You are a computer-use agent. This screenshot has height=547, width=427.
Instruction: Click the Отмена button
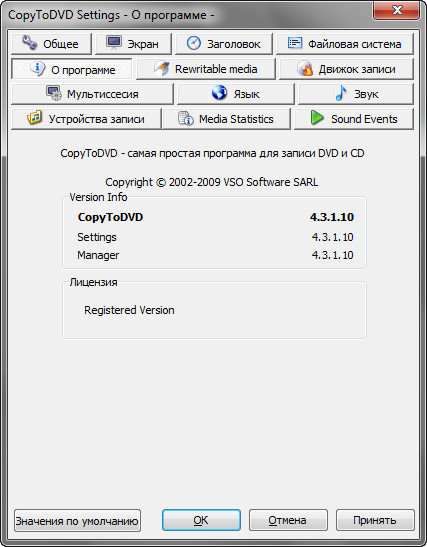point(288,520)
